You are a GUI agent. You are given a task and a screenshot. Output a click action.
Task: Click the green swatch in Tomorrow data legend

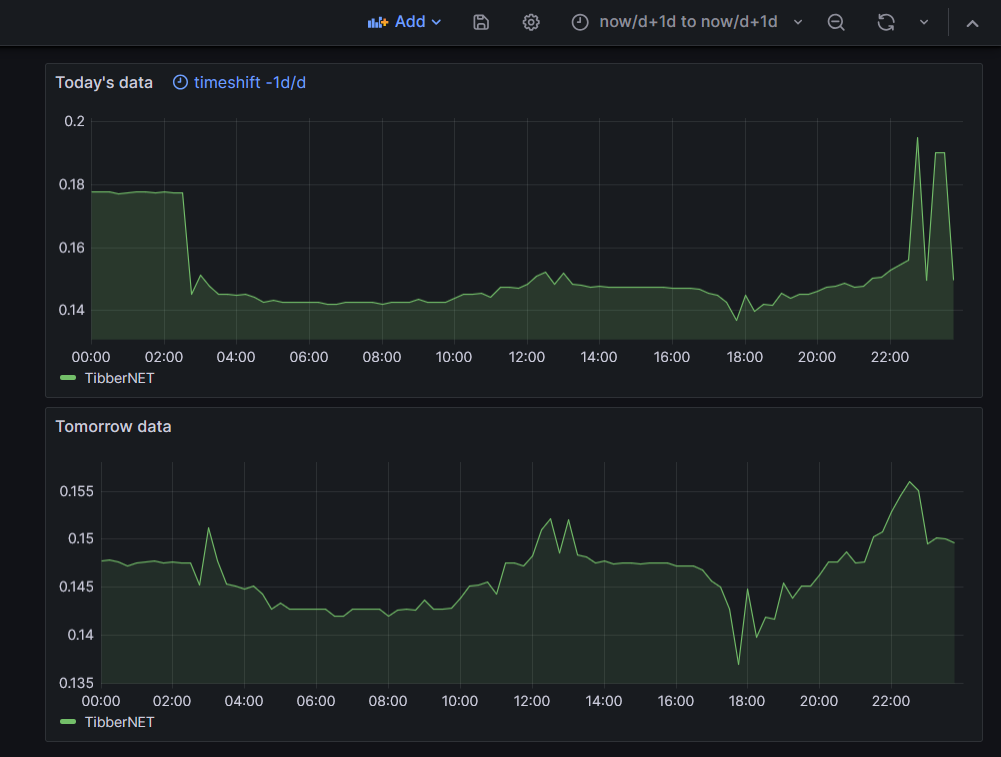pos(68,722)
